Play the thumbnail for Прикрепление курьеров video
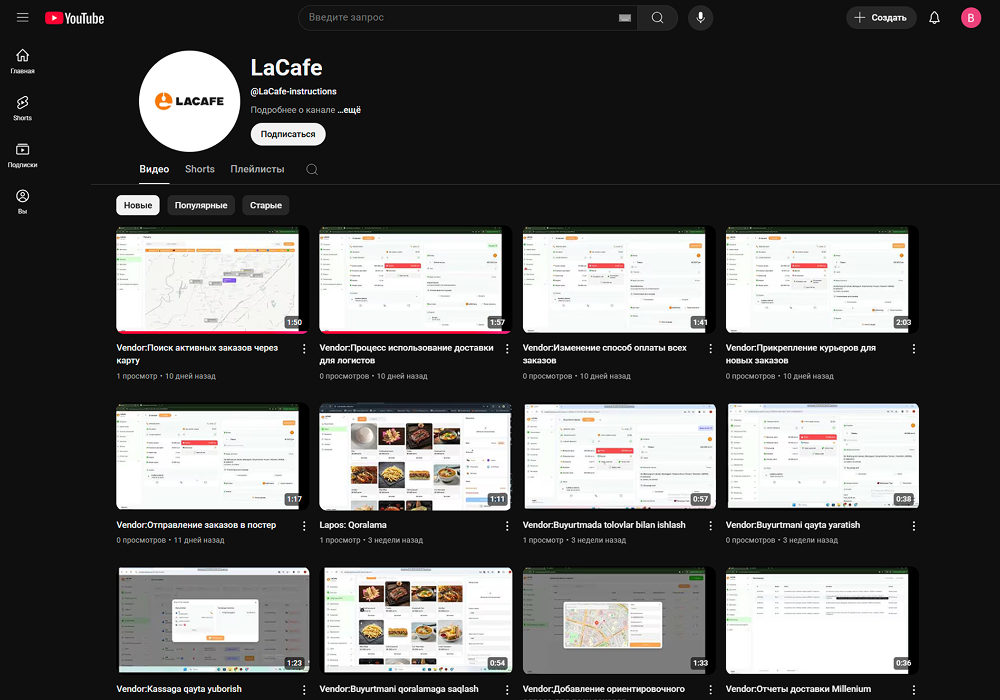The image size is (1000, 700). pos(822,279)
